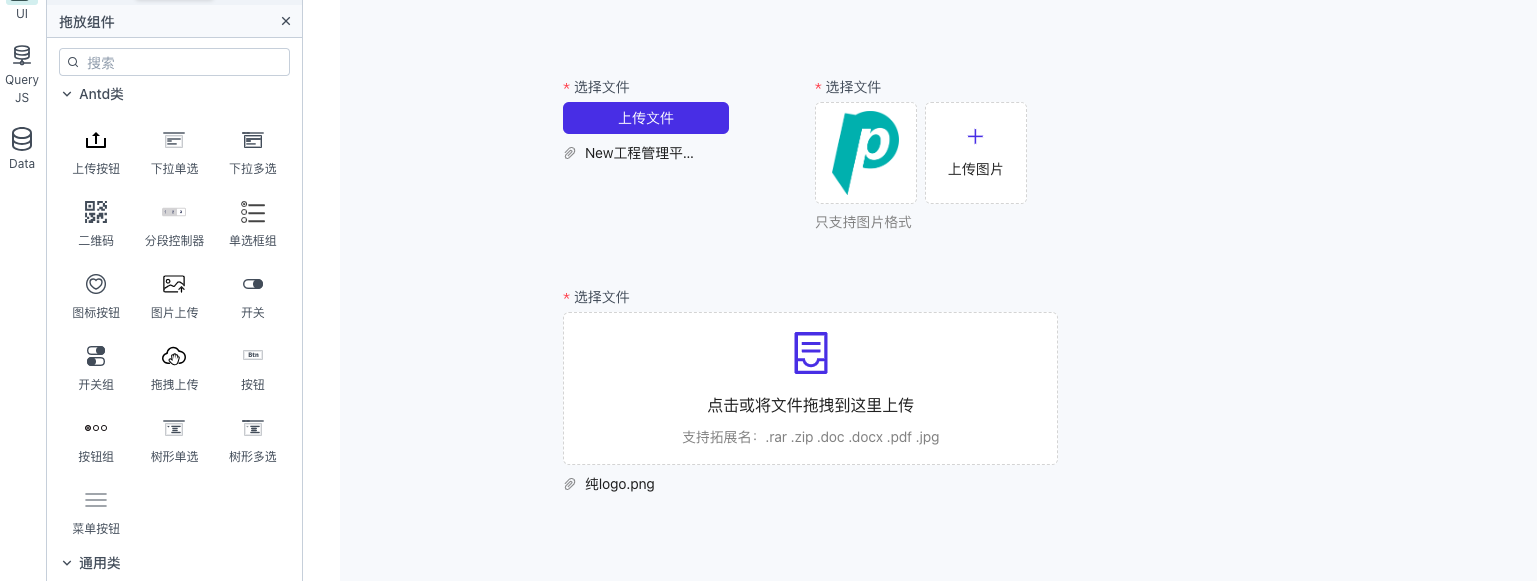Select the 下拉单选 component icon
The width and height of the screenshot is (1537, 581).
point(174,140)
